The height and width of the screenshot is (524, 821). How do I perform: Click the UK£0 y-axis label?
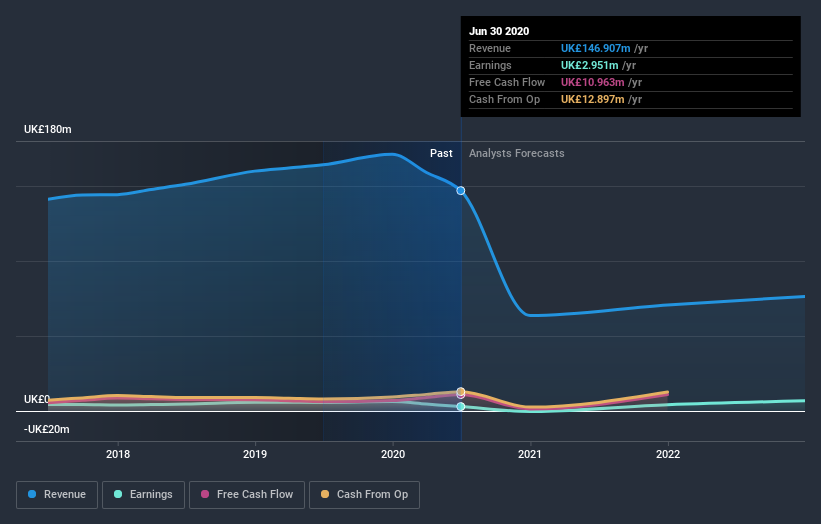[x=37, y=399]
